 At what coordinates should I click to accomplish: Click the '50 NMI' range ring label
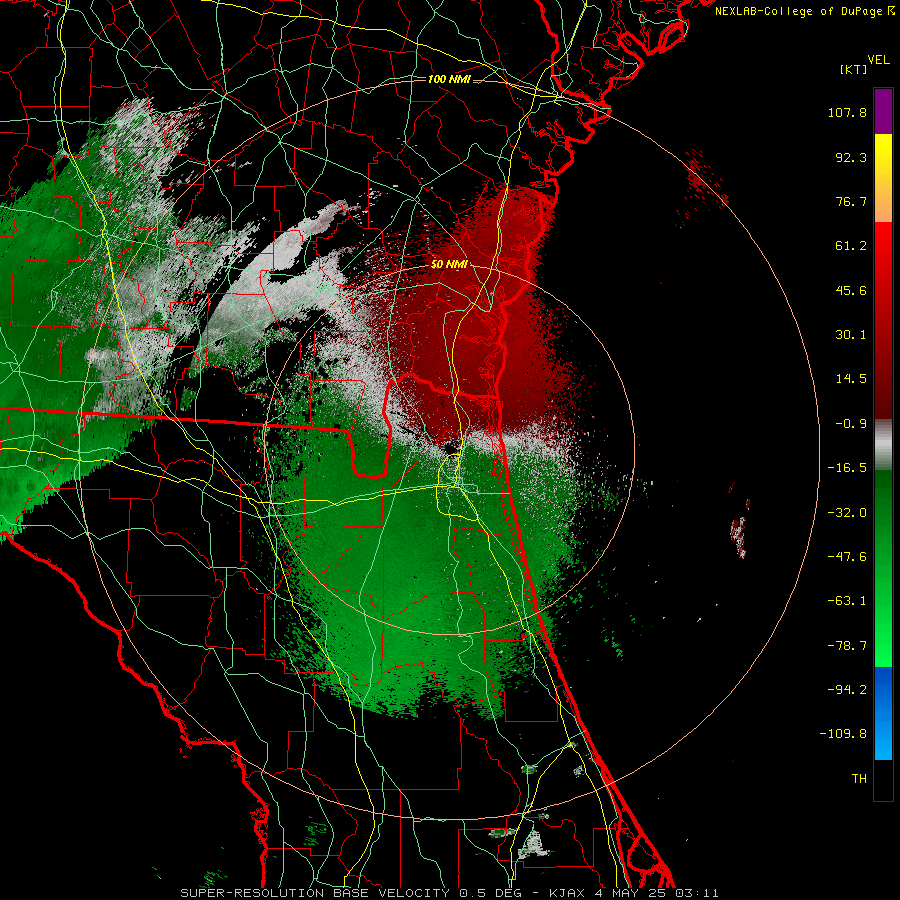pyautogui.click(x=449, y=265)
